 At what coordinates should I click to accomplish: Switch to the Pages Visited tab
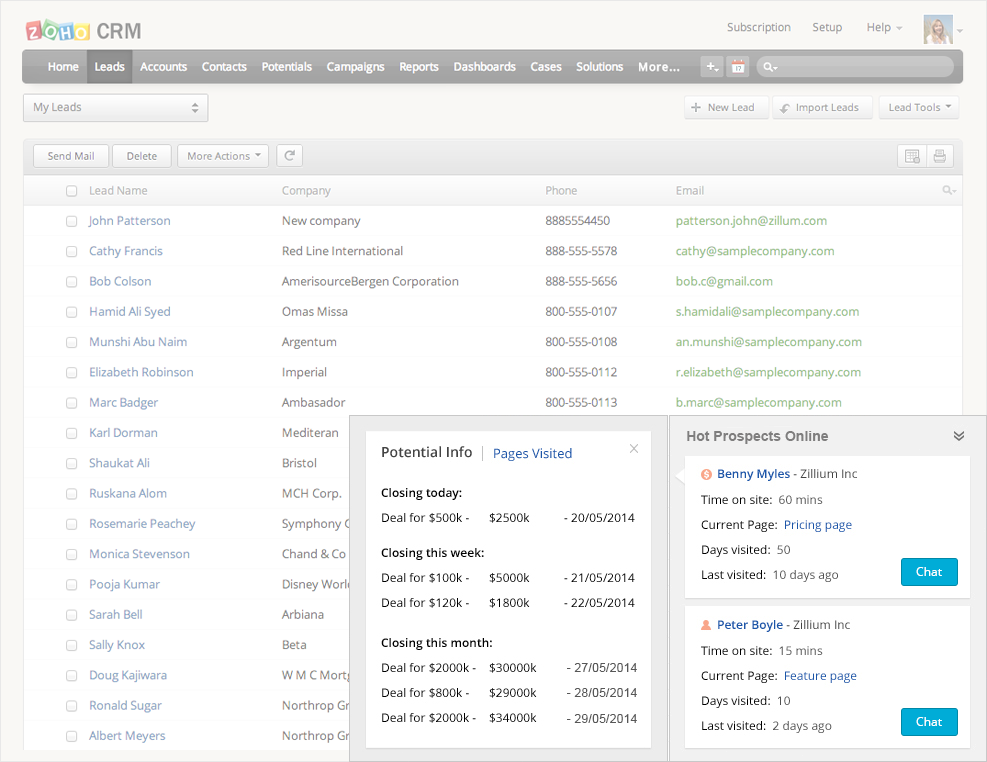click(x=532, y=454)
